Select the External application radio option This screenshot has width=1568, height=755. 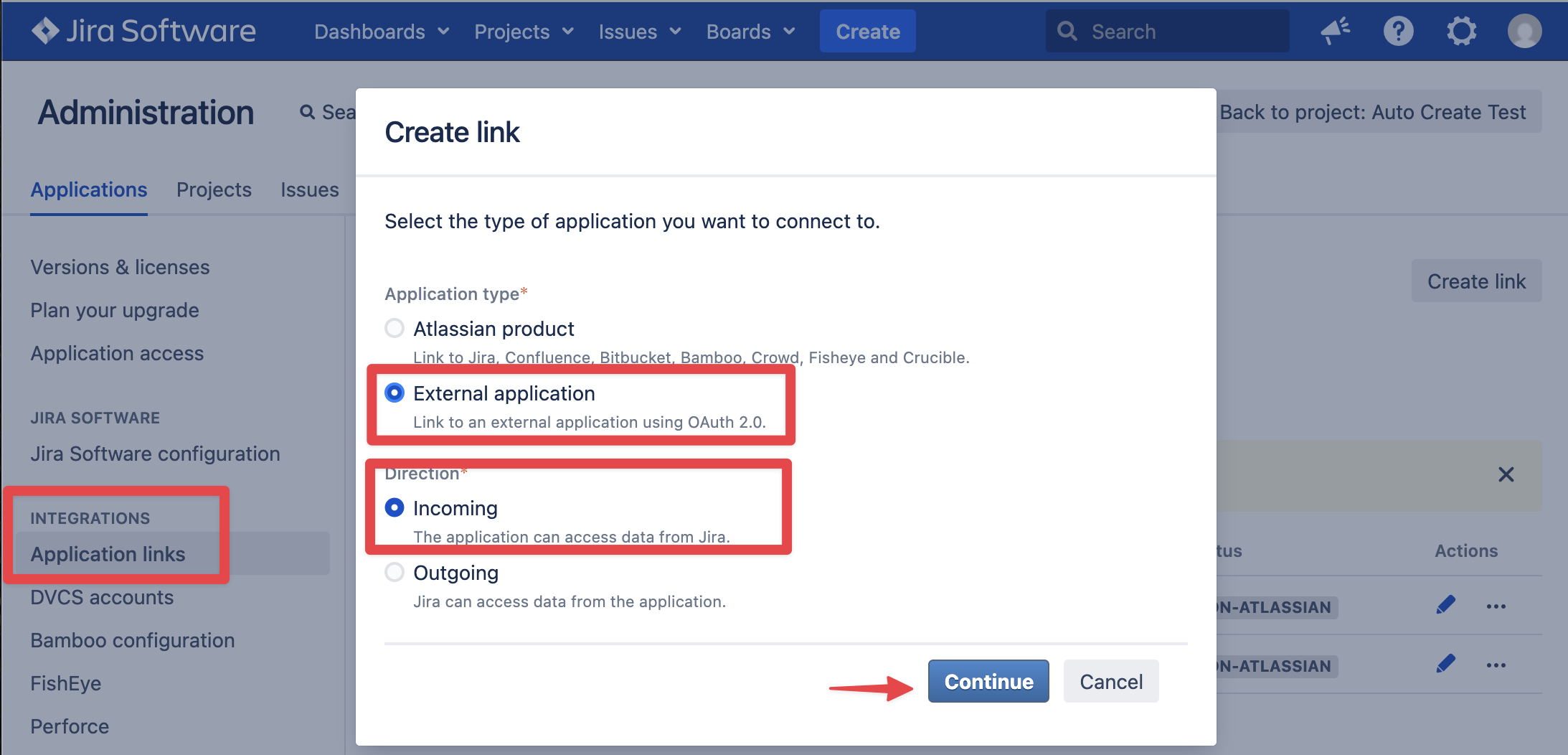pos(395,393)
